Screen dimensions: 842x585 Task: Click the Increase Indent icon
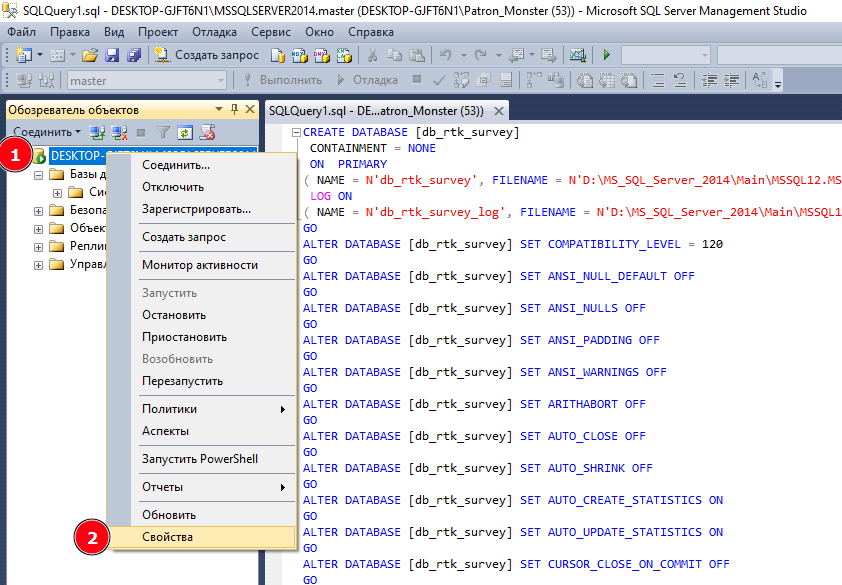pyautogui.click(x=731, y=81)
